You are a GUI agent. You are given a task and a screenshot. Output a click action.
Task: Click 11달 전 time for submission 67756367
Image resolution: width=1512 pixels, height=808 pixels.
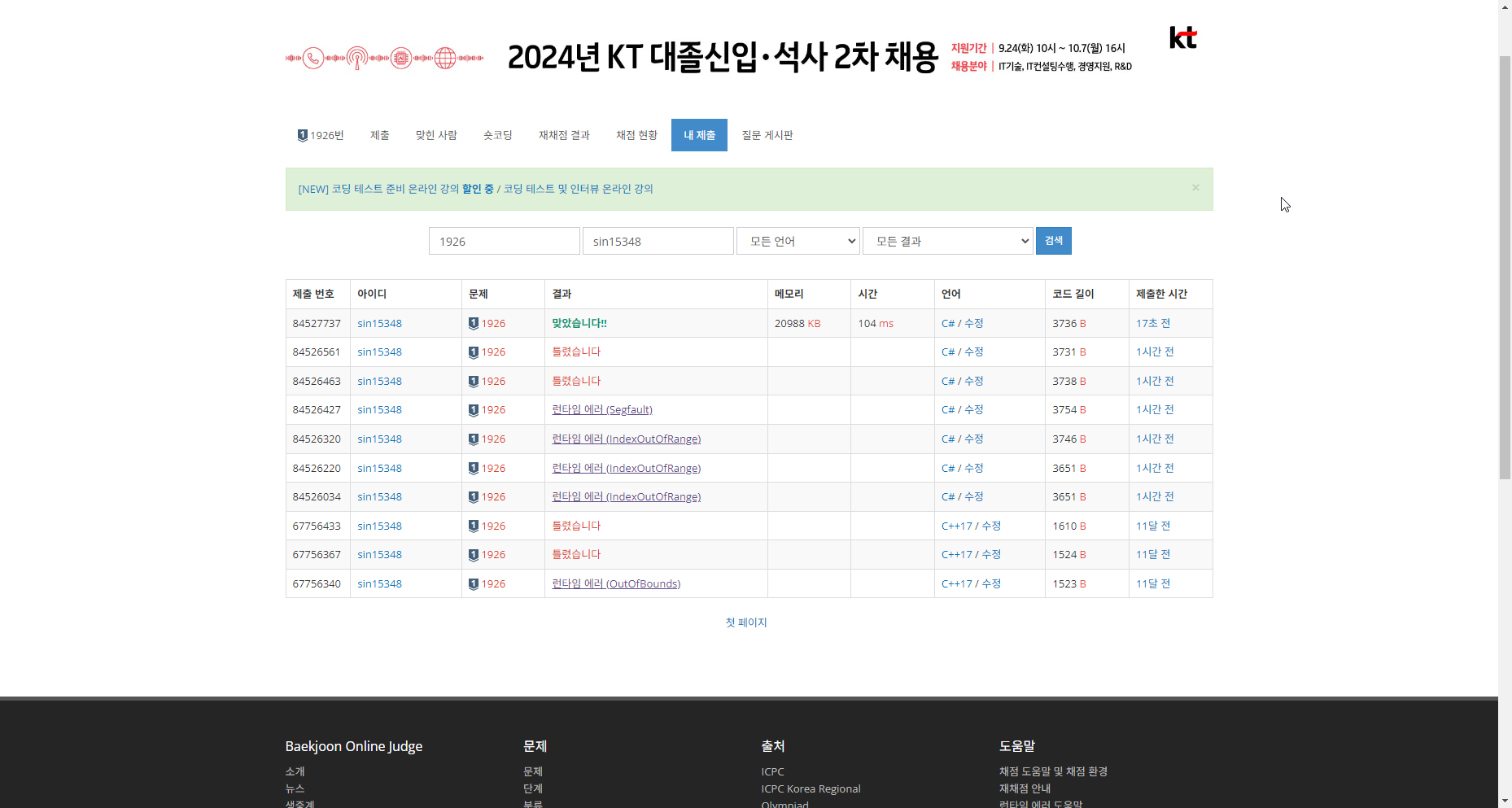(1153, 555)
